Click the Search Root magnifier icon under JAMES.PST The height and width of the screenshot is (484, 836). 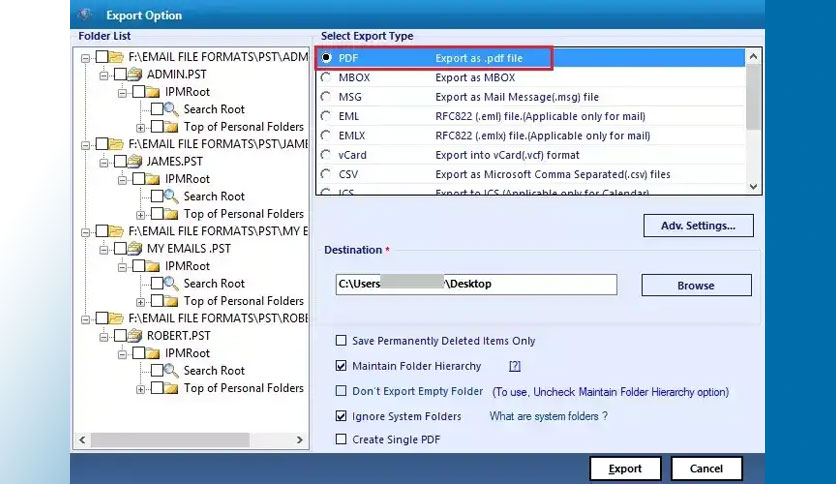tap(171, 196)
